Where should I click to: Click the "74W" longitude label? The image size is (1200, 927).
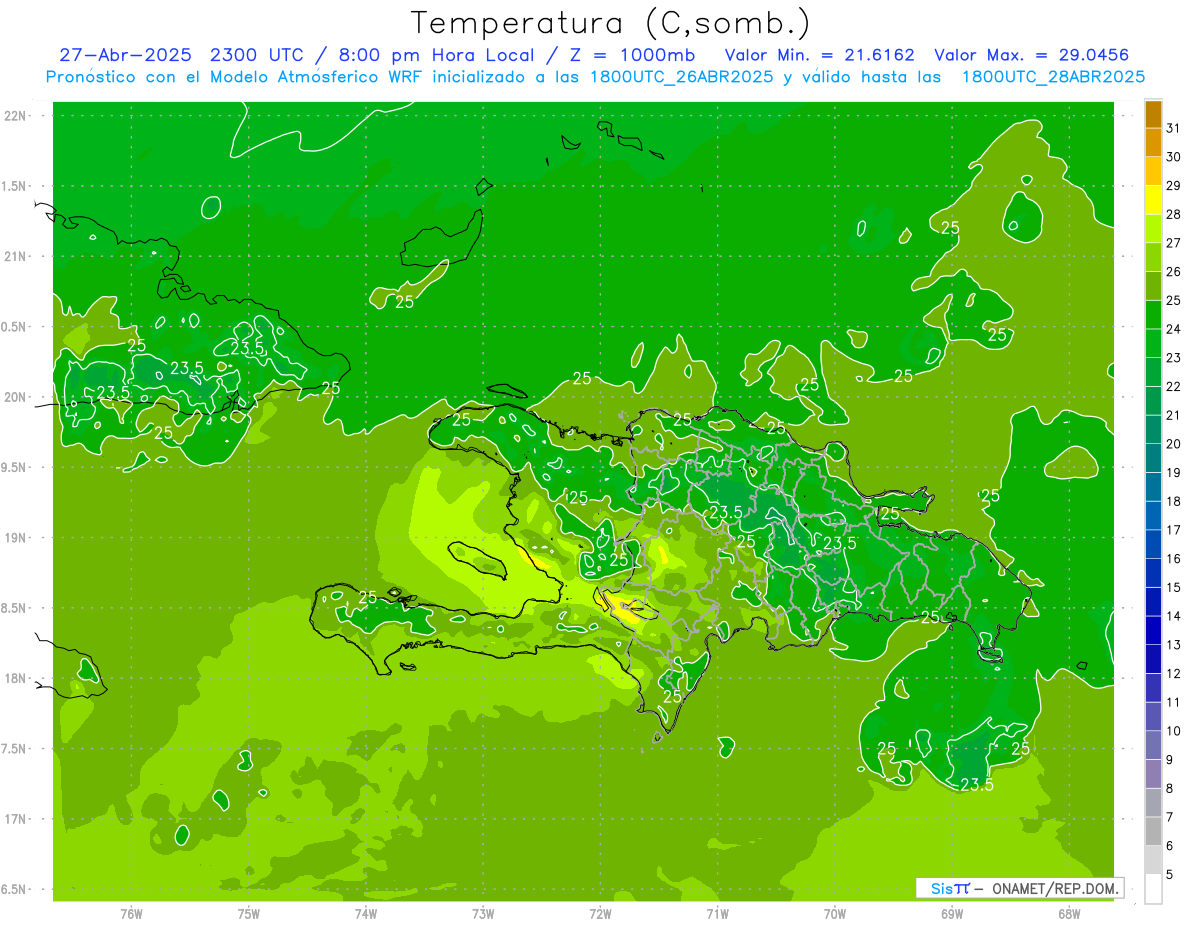(x=365, y=914)
